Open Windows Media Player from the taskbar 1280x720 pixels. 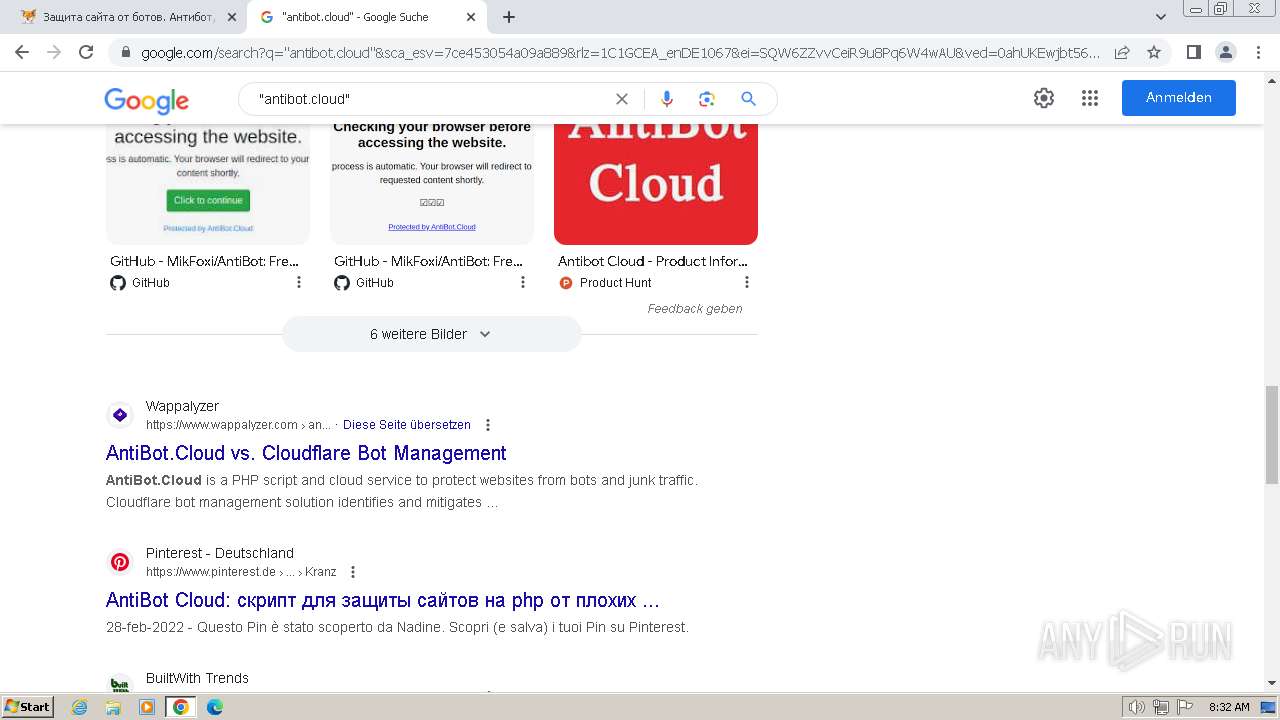tap(147, 707)
